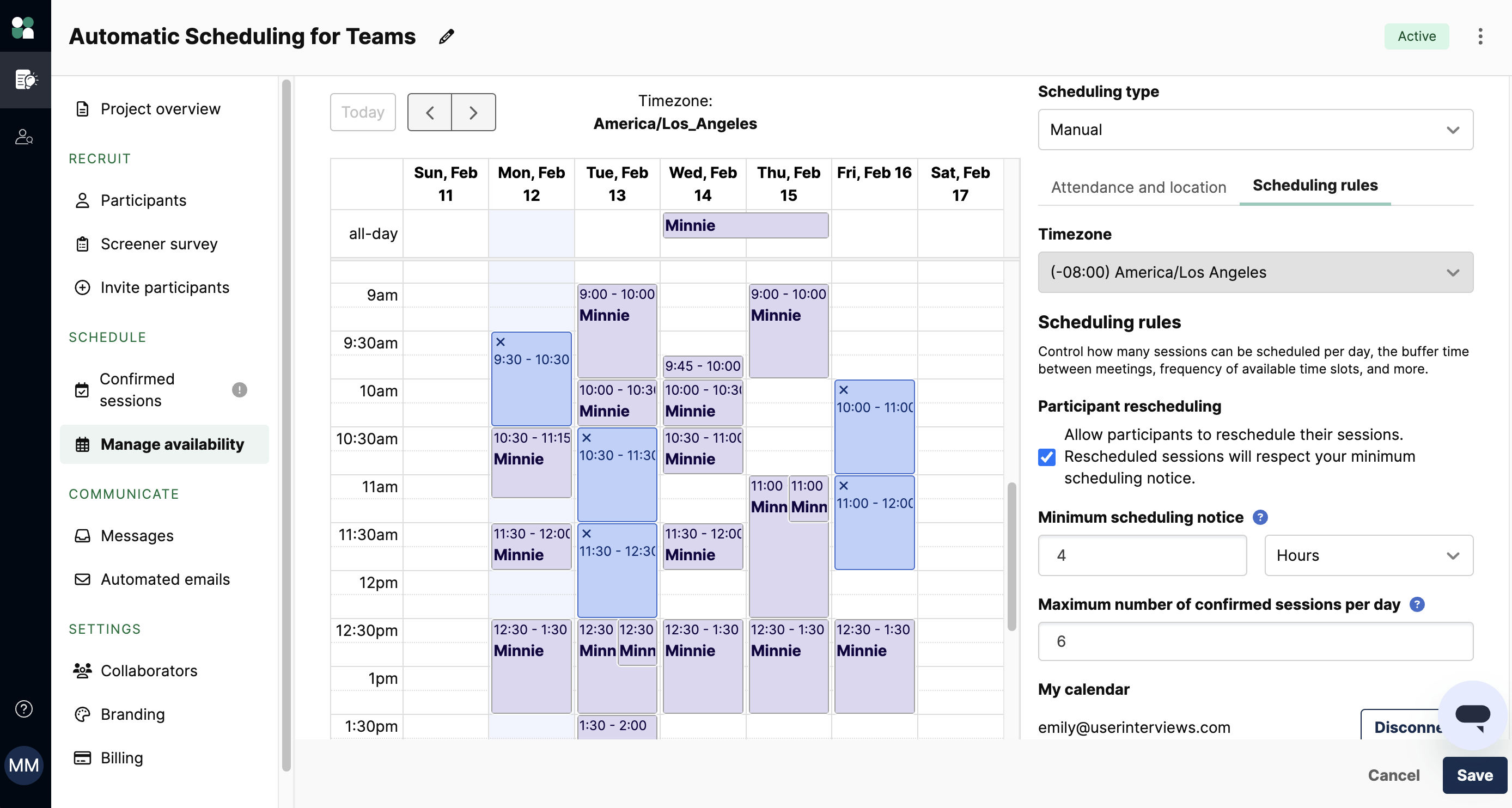
Task: Click the Mon 10:30 - 11:15 Minnie event
Action: point(531,462)
